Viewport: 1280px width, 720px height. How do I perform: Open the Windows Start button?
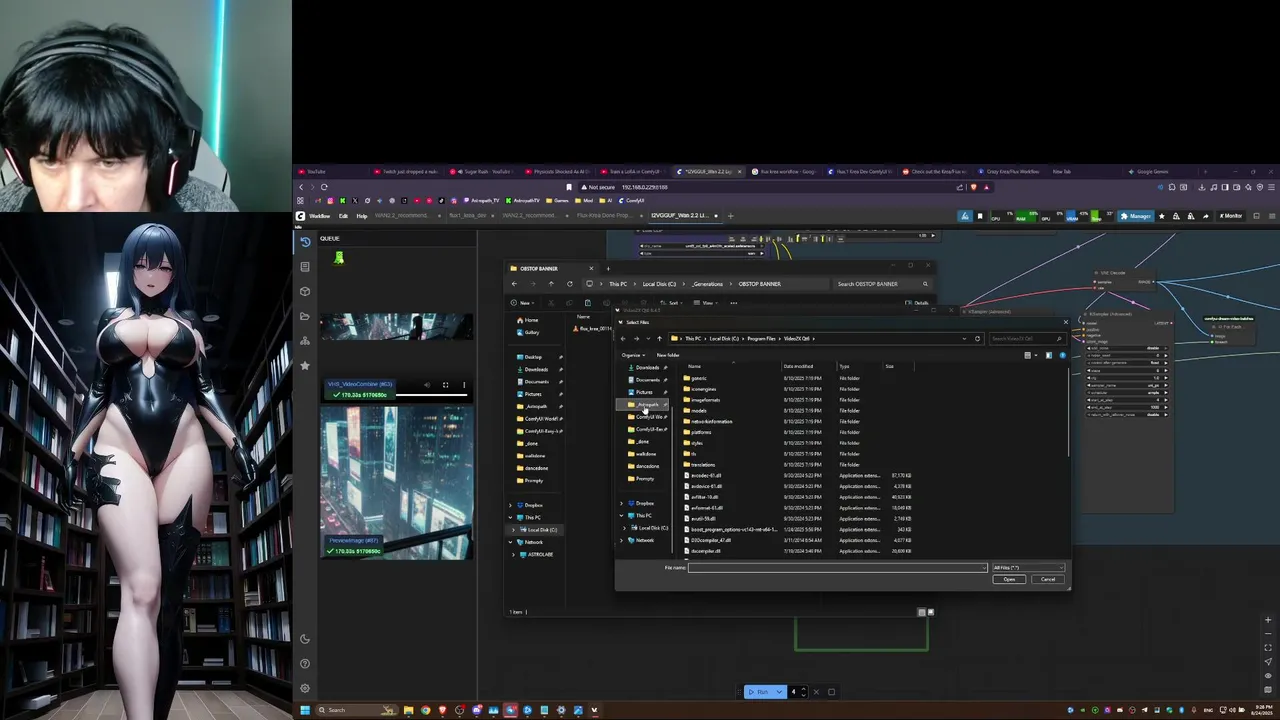pos(305,710)
